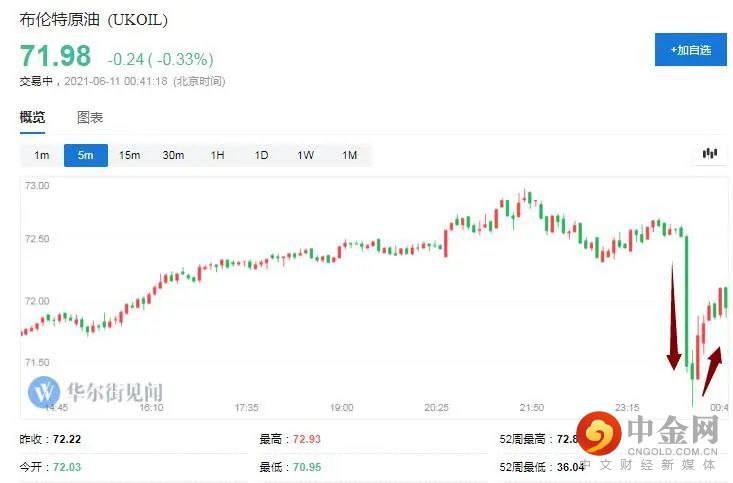
Task: Click the 17:35 time axis label
Action: coord(246,408)
